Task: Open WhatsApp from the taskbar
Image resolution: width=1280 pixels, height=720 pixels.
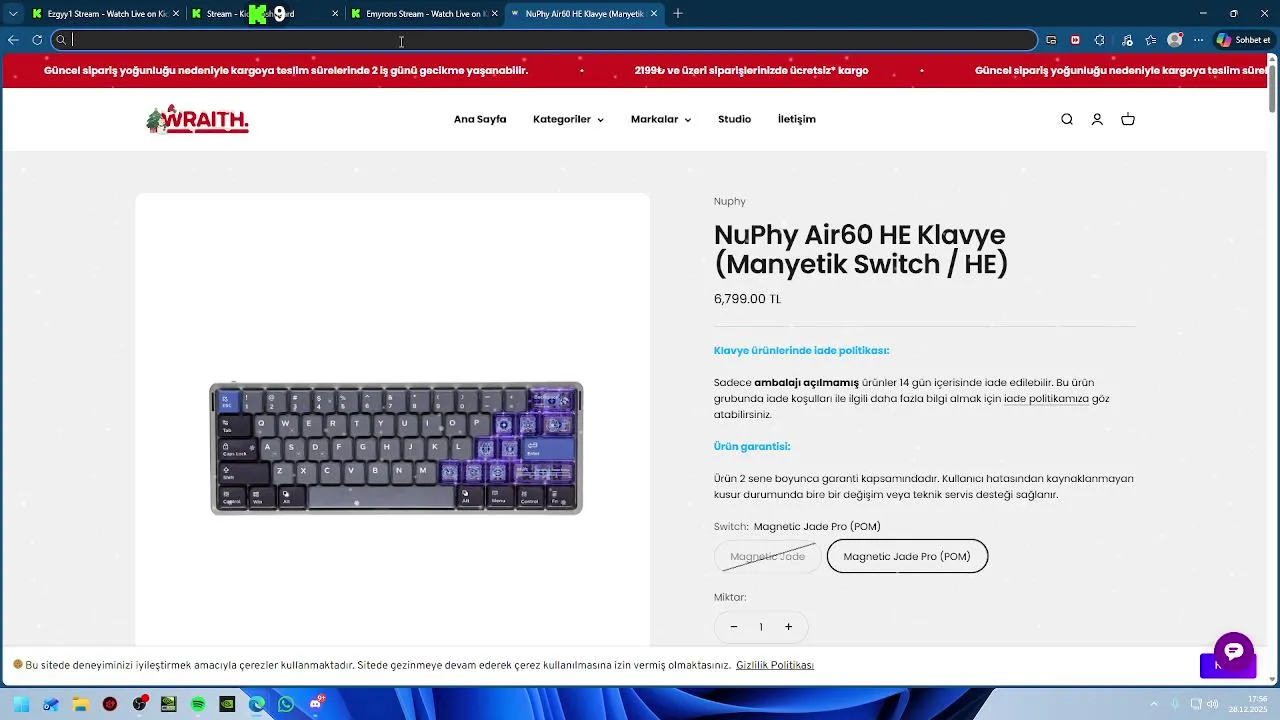Action: (x=286, y=704)
